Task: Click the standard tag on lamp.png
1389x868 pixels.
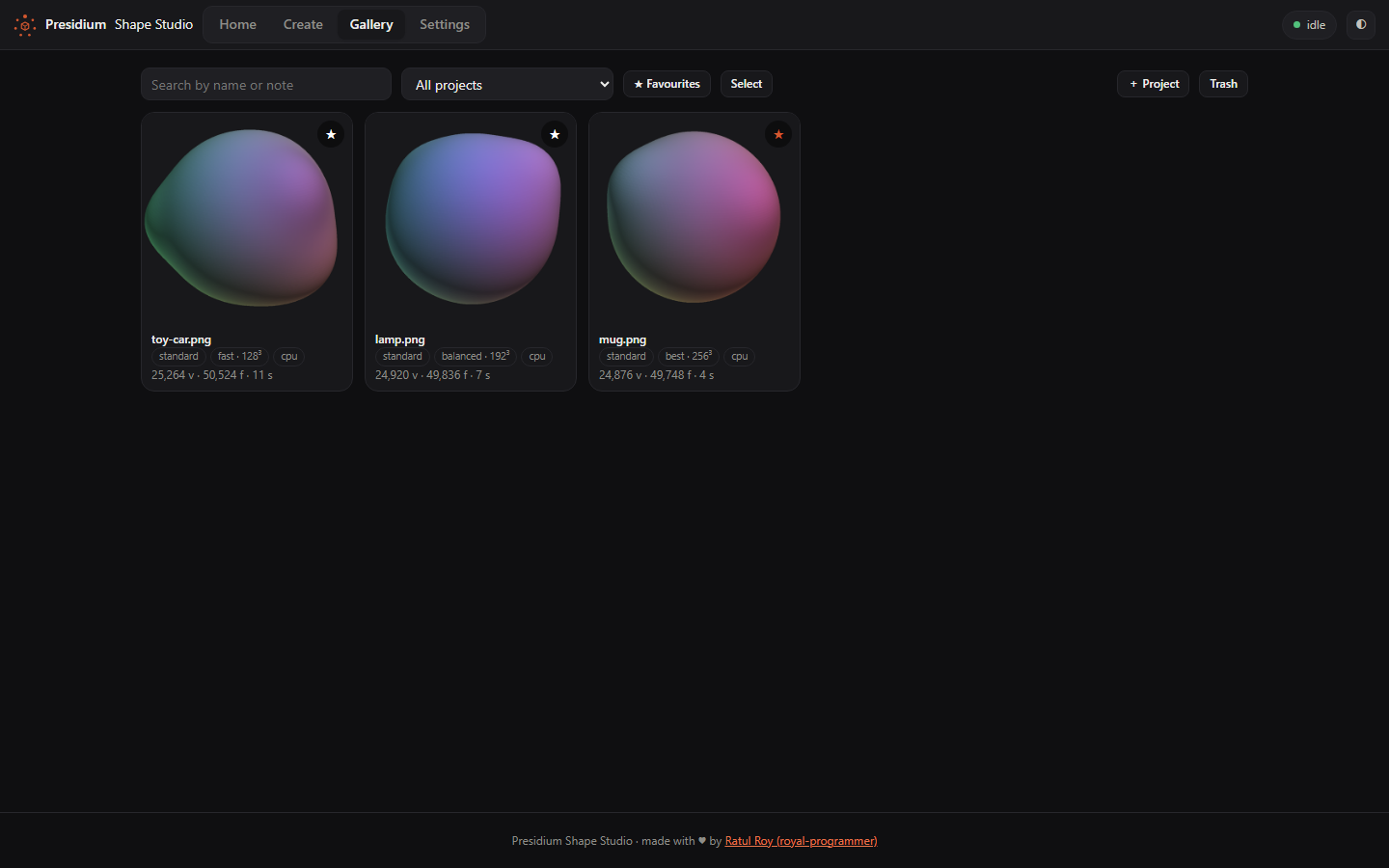Action: pyautogui.click(x=402, y=357)
